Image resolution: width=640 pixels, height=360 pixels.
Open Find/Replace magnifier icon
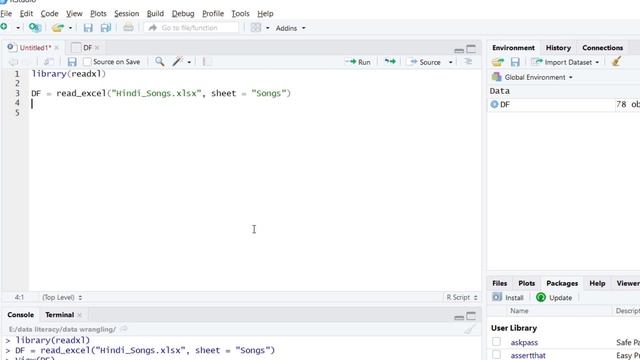pyautogui.click(x=160, y=62)
